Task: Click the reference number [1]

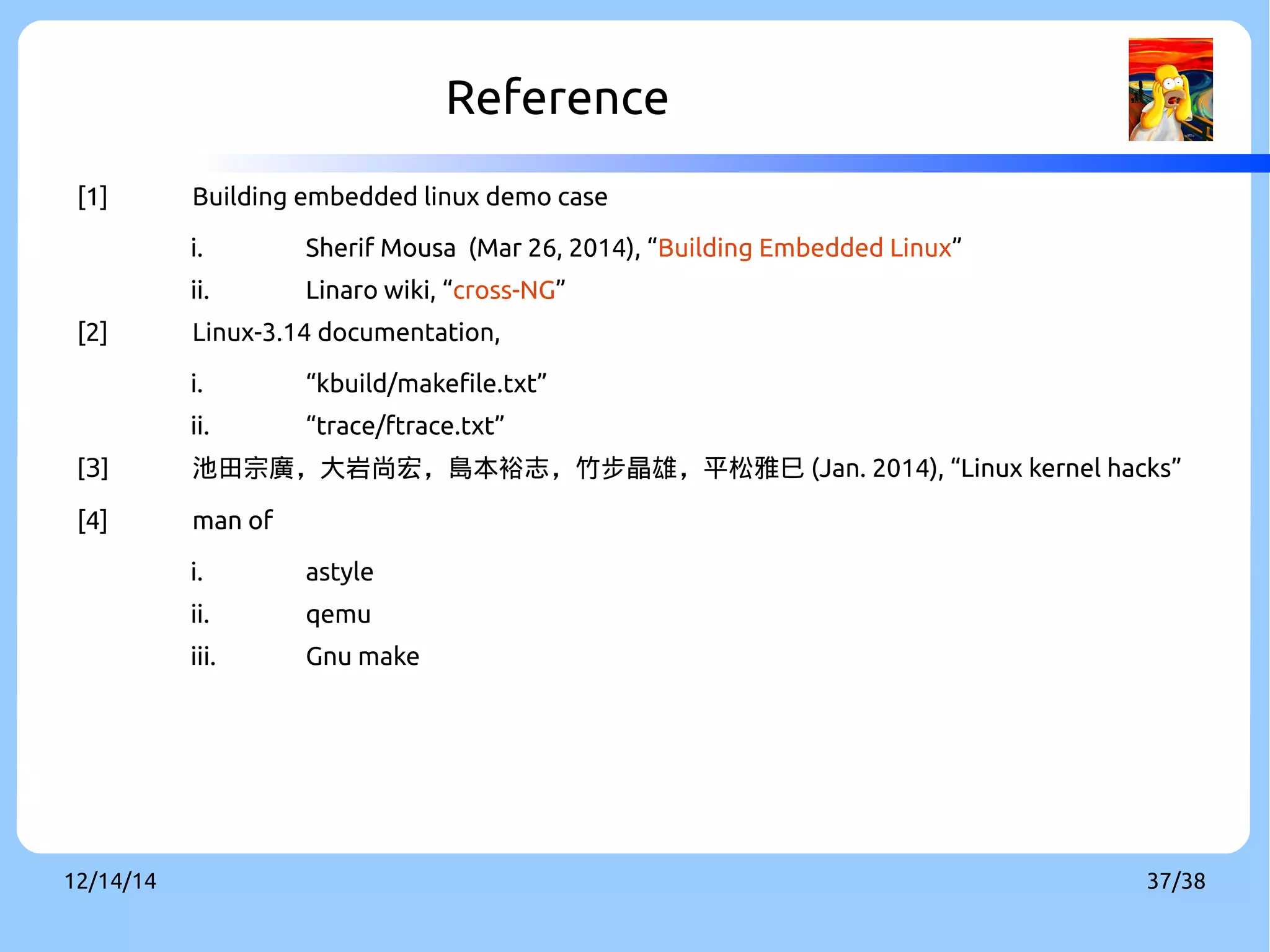Action: pyautogui.click(x=93, y=197)
